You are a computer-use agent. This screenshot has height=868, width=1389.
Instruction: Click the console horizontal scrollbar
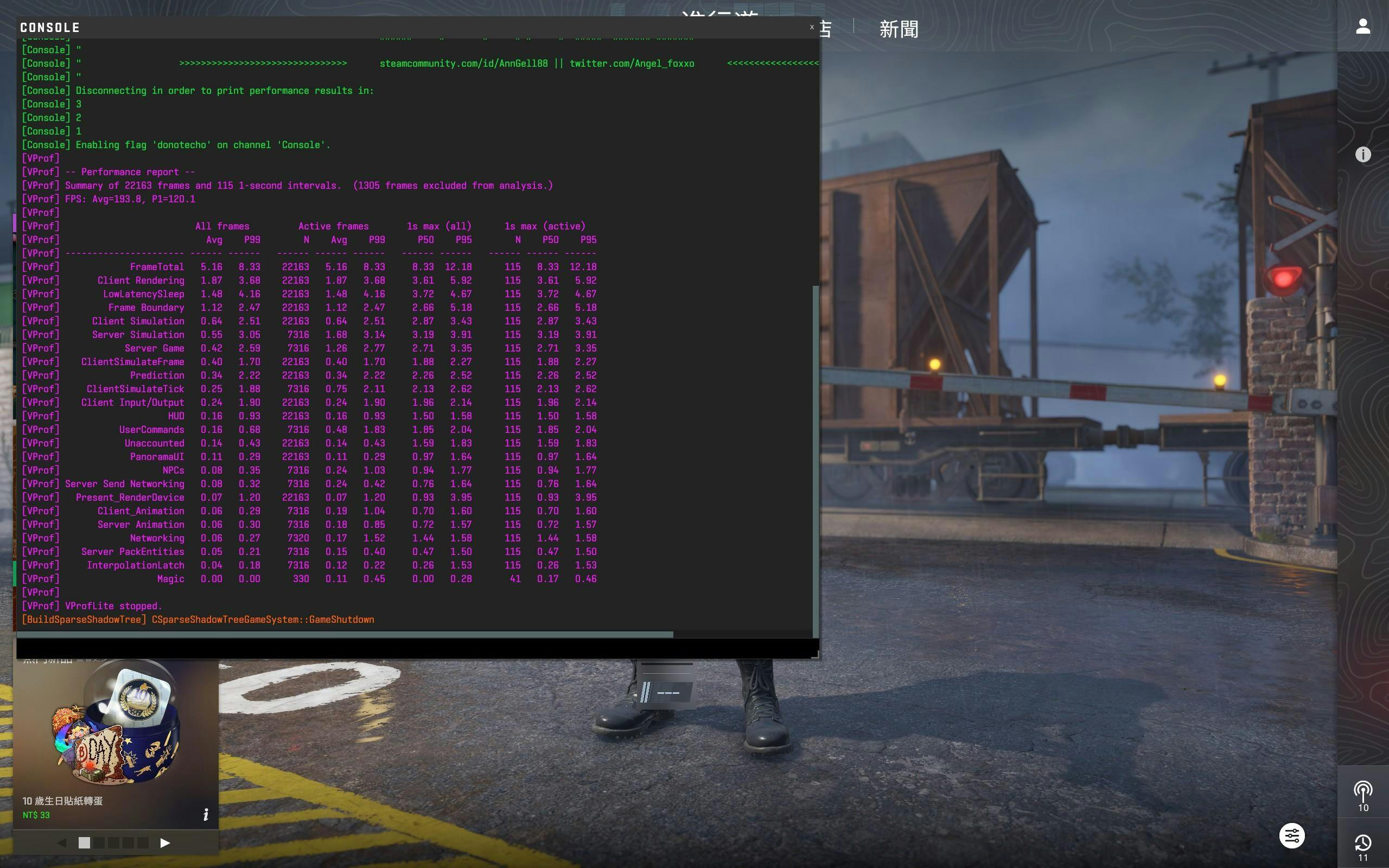click(345, 634)
